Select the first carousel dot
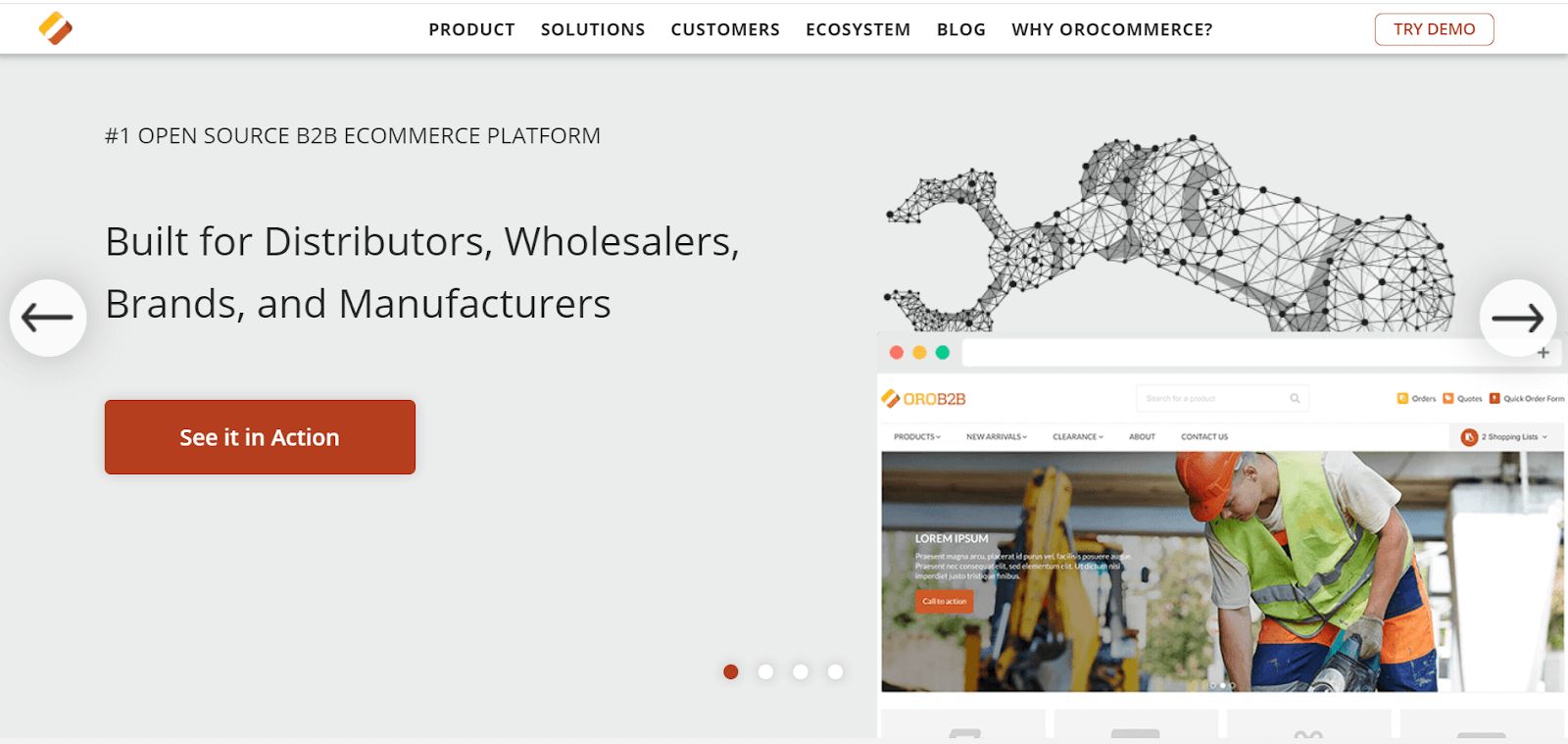Image resolution: width=1568 pixels, height=744 pixels. point(731,671)
